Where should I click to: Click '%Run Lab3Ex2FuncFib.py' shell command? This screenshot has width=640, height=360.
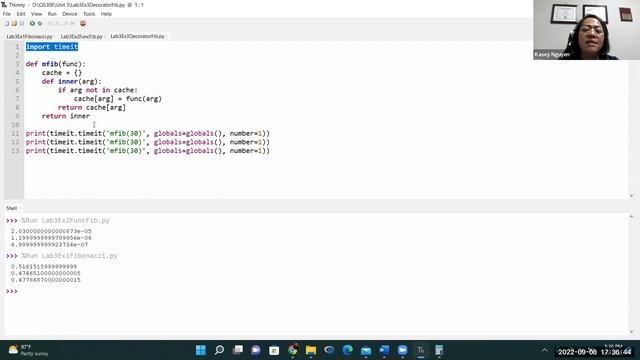[x=65, y=220]
